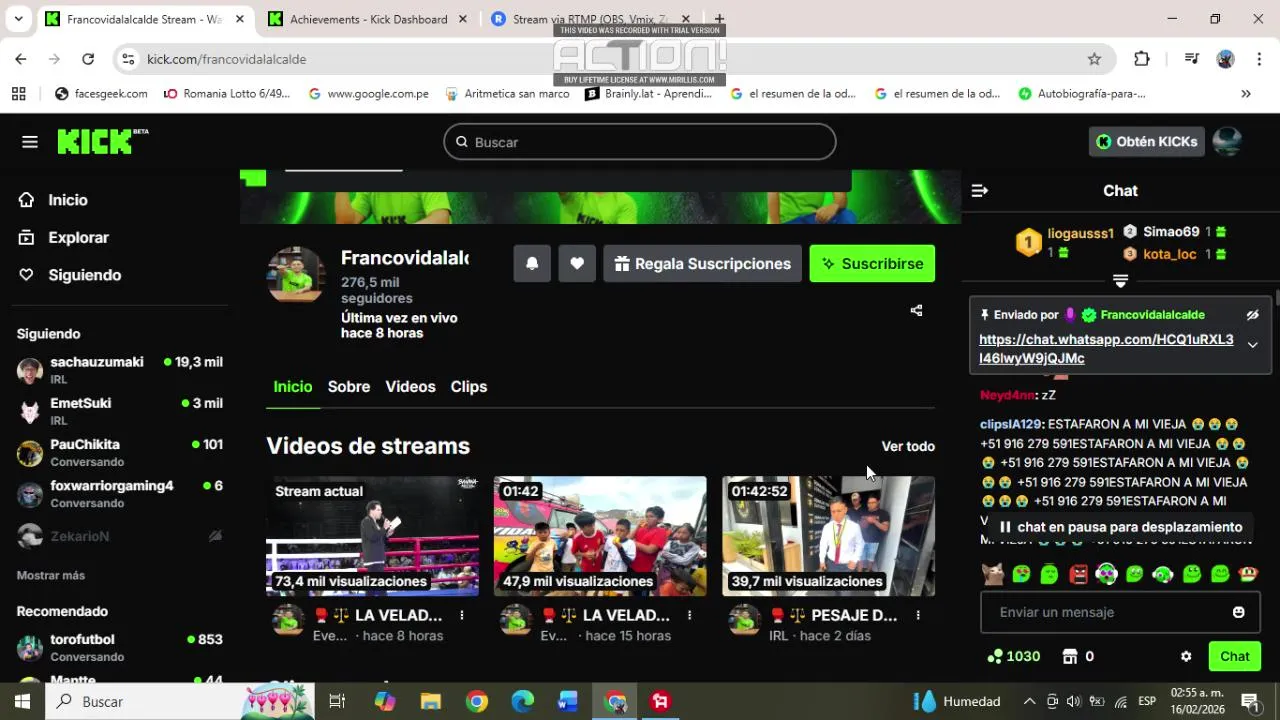Open the Clips tab
This screenshot has height=720, width=1280.
coord(469,386)
